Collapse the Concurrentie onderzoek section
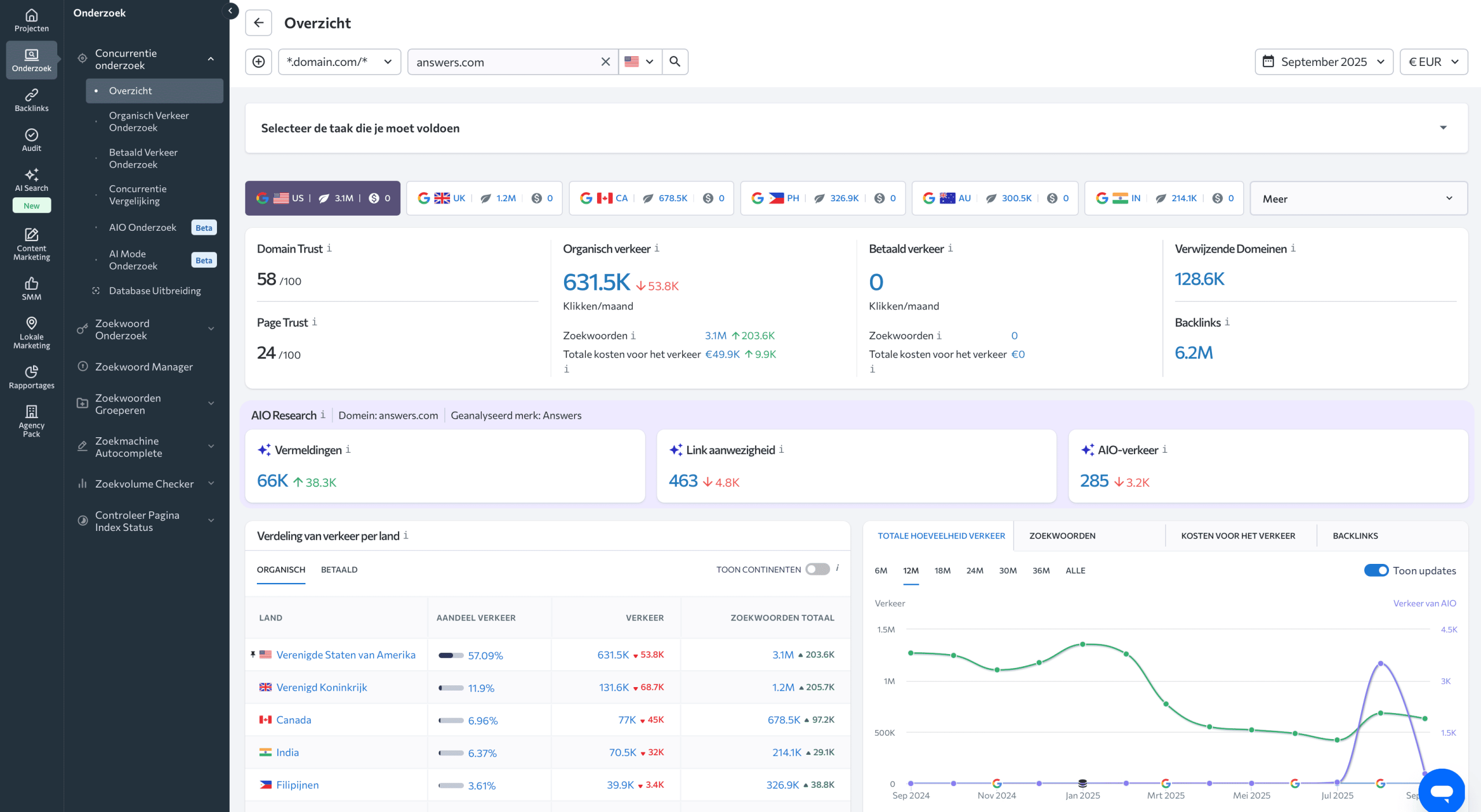1481x812 pixels. pyautogui.click(x=211, y=59)
